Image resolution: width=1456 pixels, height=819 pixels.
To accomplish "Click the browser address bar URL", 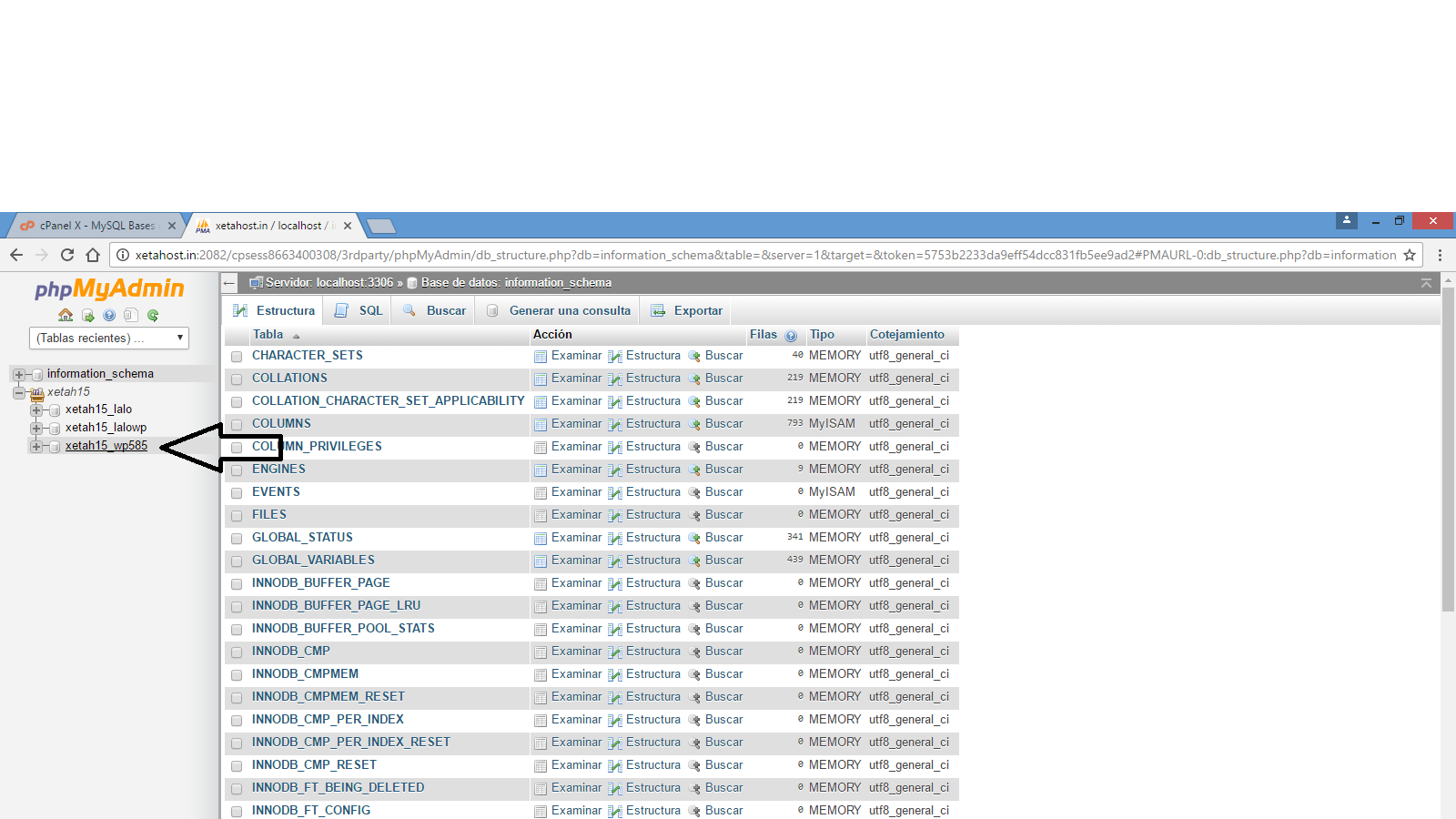I will (x=764, y=255).
